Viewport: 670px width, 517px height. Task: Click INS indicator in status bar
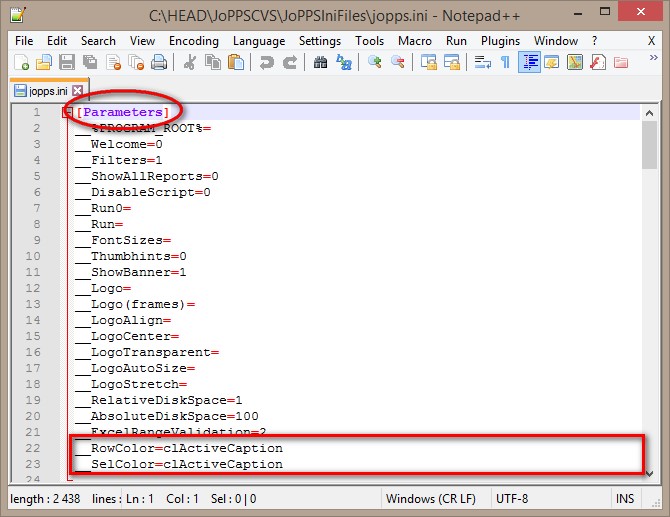coord(625,499)
